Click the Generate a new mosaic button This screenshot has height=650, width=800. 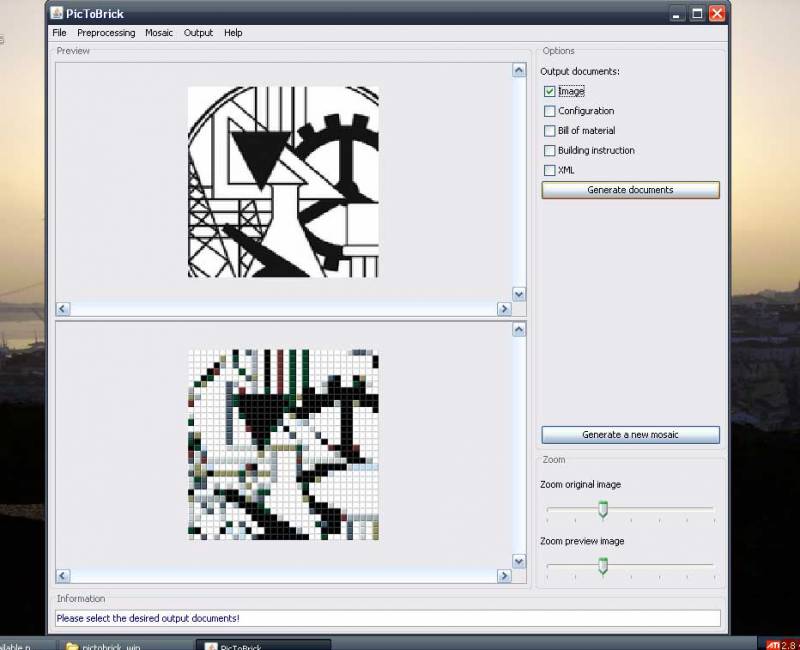[x=630, y=435]
